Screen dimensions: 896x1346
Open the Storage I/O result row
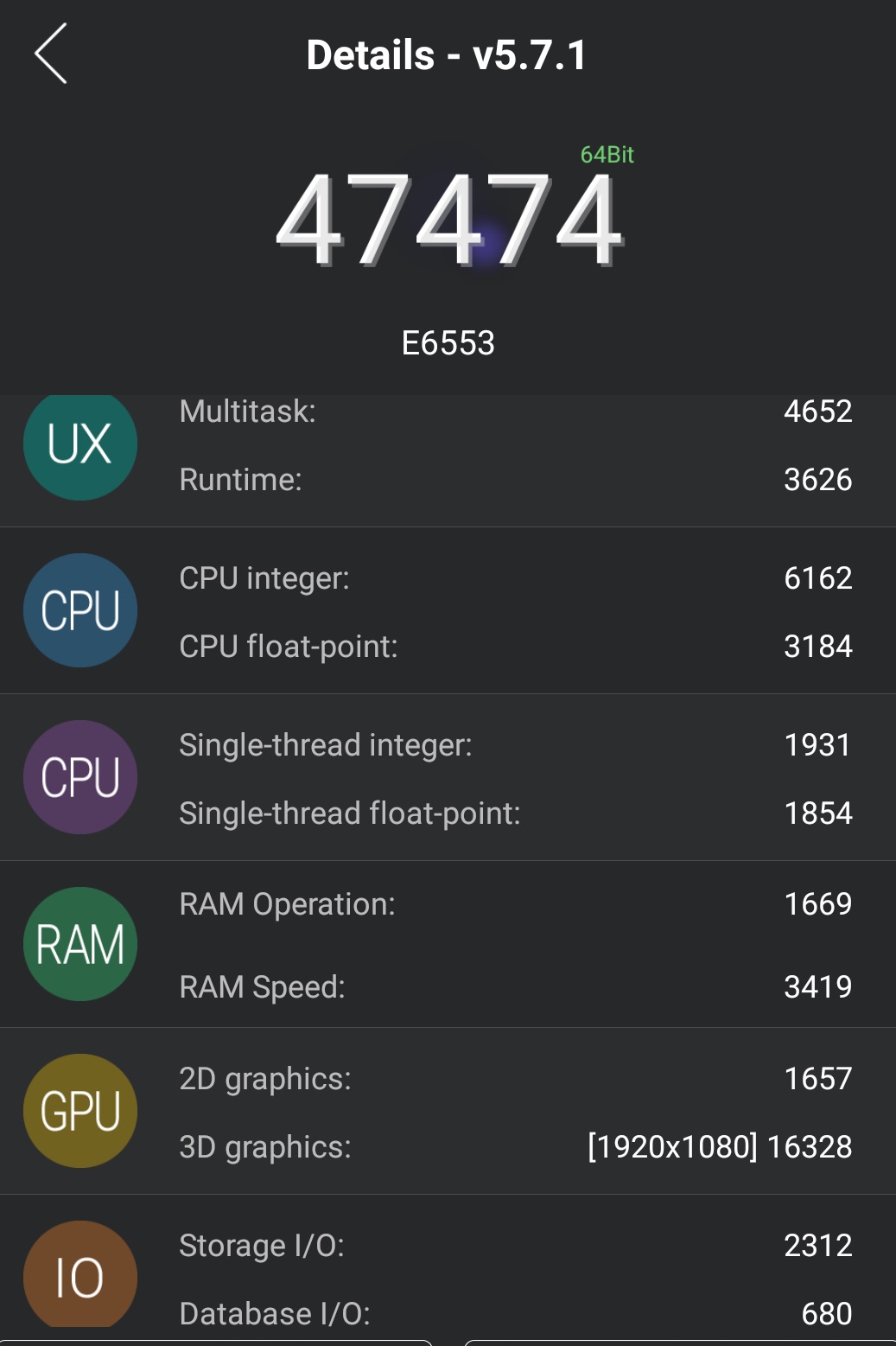(x=516, y=1246)
